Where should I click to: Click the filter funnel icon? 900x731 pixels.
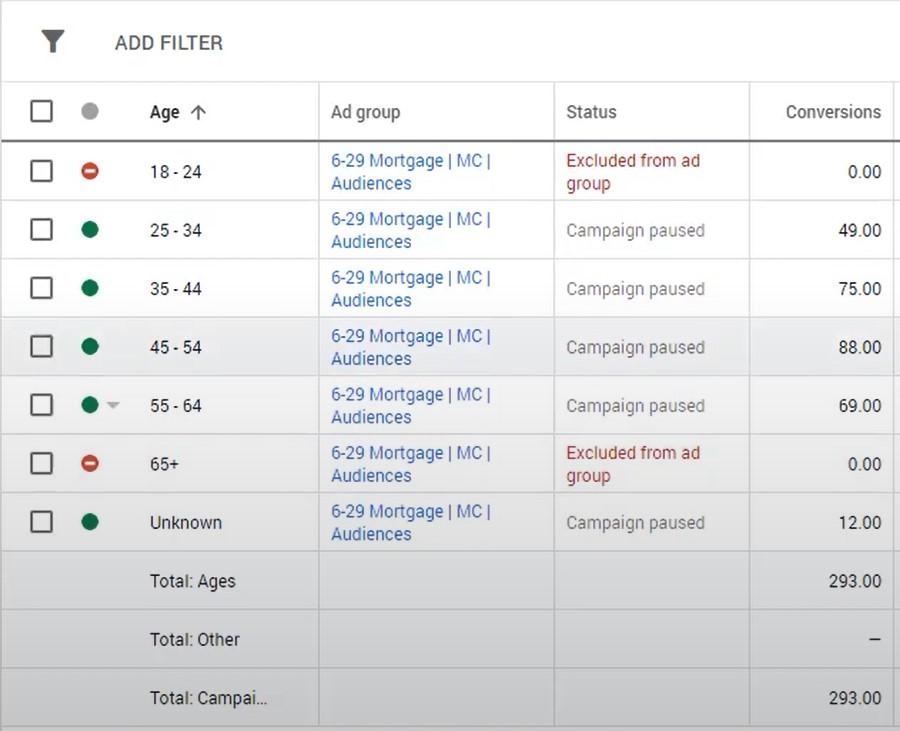53,42
